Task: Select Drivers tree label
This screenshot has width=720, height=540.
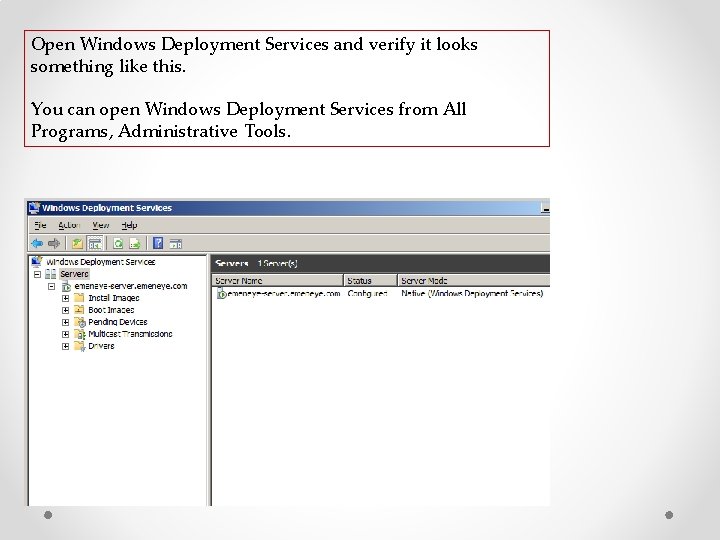Action: tap(101, 346)
